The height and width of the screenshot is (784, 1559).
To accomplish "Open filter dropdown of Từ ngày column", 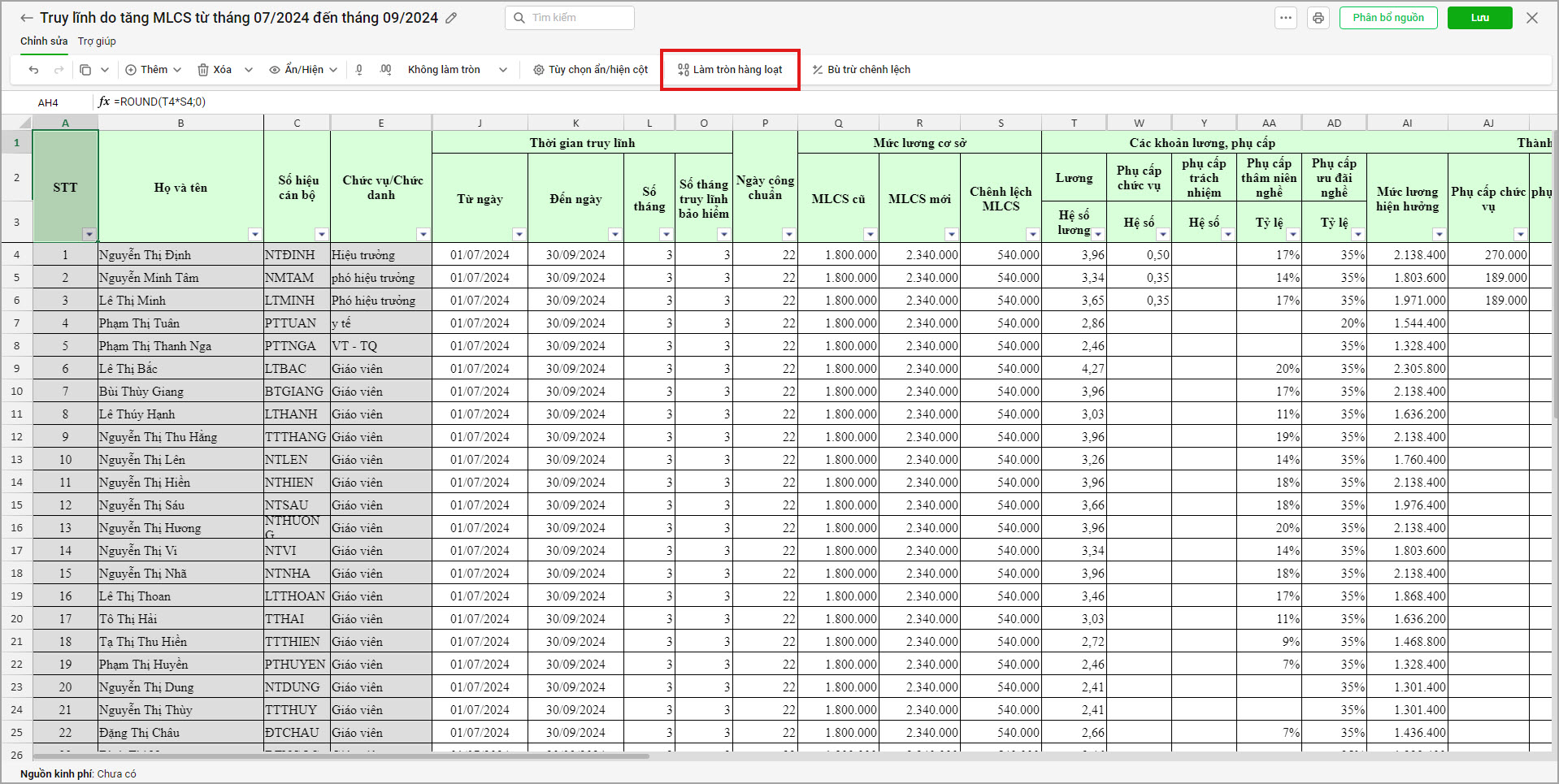I will coord(519,235).
